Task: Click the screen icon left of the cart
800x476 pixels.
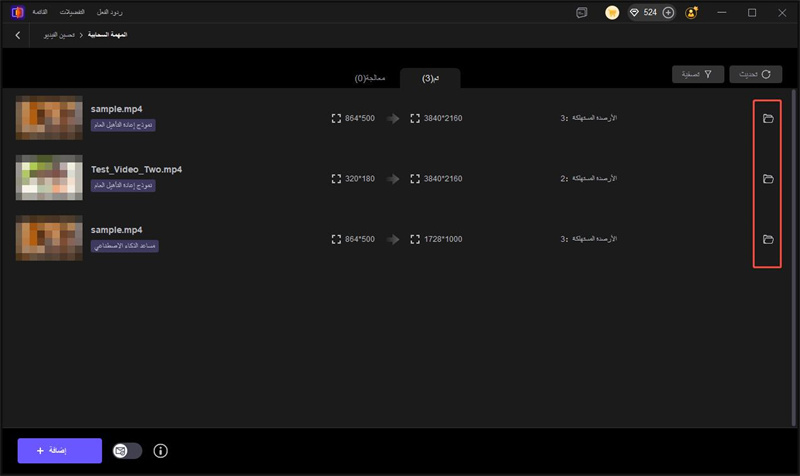Action: pyautogui.click(x=582, y=13)
